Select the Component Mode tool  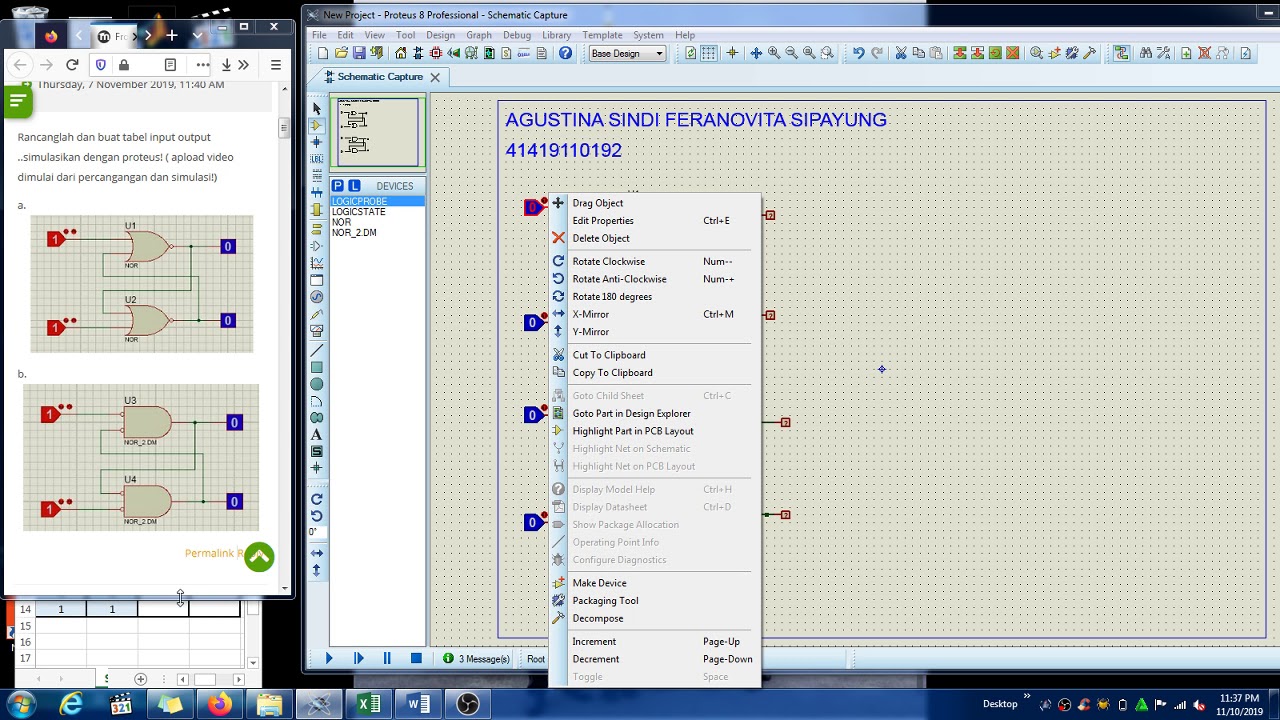click(317, 125)
